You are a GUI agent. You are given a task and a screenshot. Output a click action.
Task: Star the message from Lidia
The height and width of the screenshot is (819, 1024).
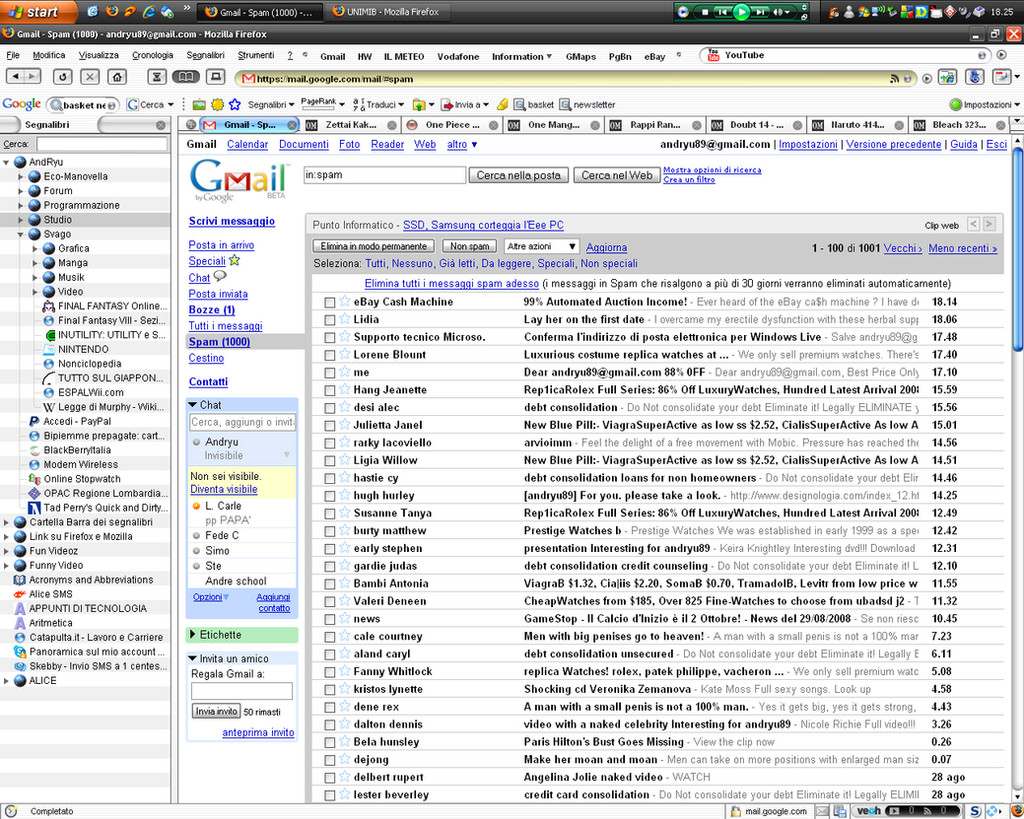[x=345, y=319]
